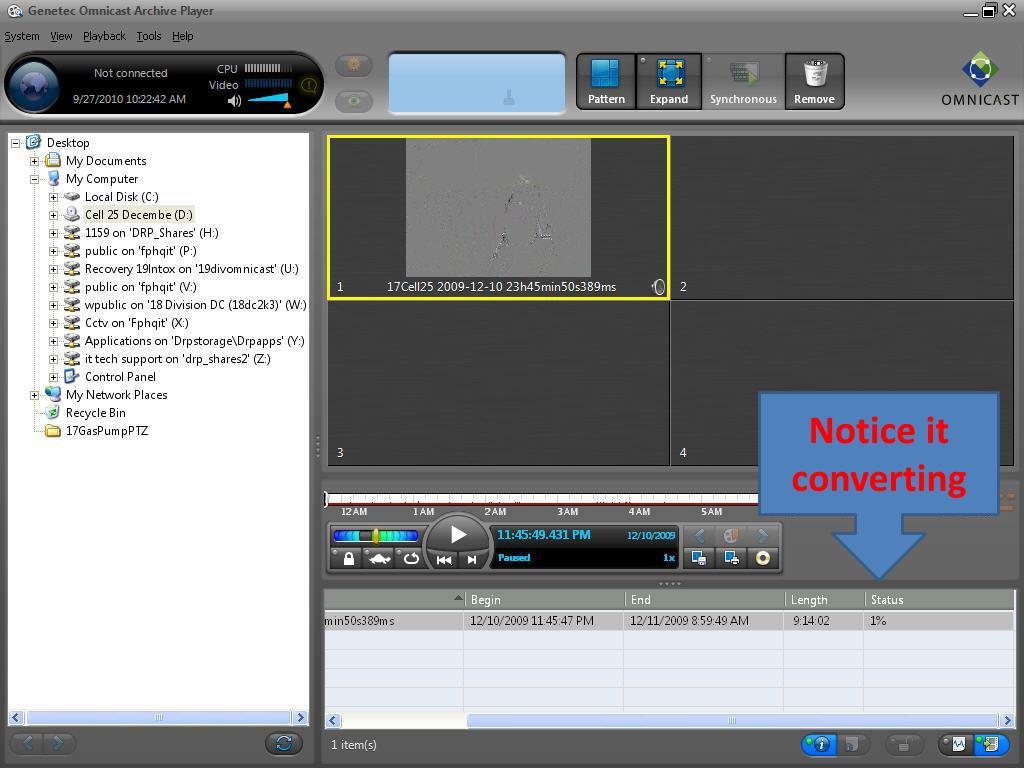
Task: Remove the selected tile with Remove
Action: [814, 82]
